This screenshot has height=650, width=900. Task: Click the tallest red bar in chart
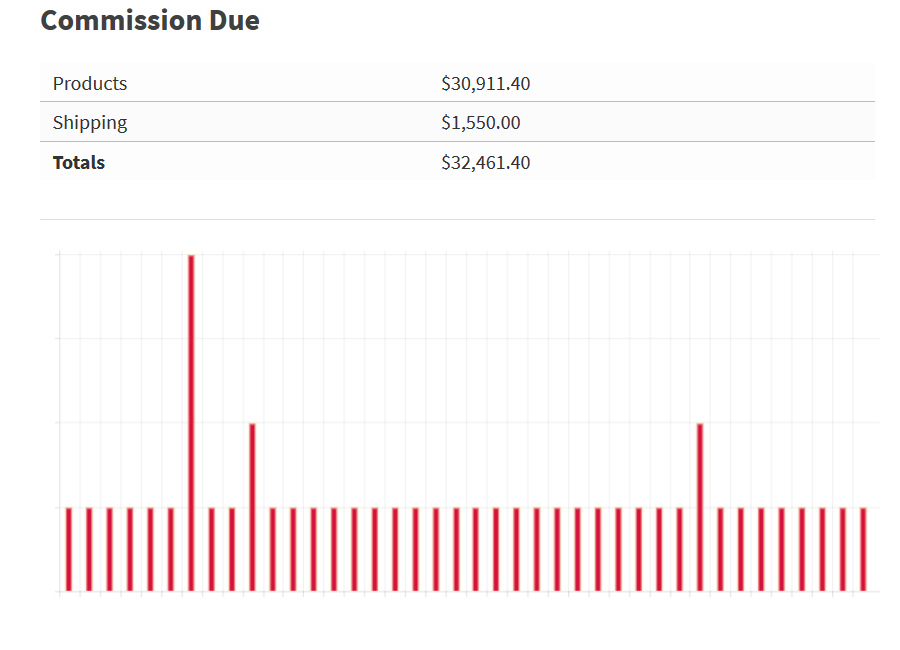[x=191, y=420]
